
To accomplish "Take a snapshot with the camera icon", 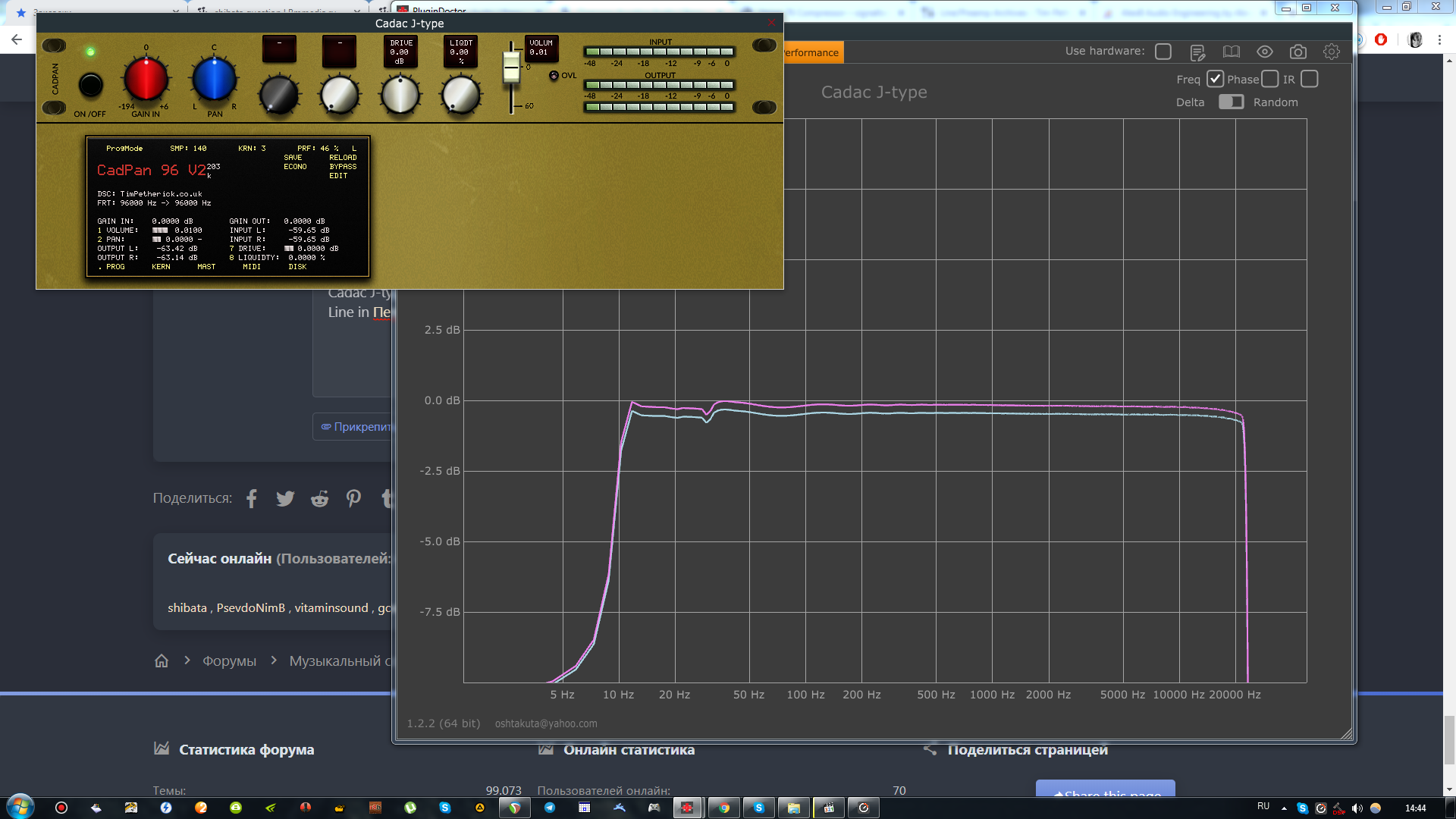I will pos(1298,52).
